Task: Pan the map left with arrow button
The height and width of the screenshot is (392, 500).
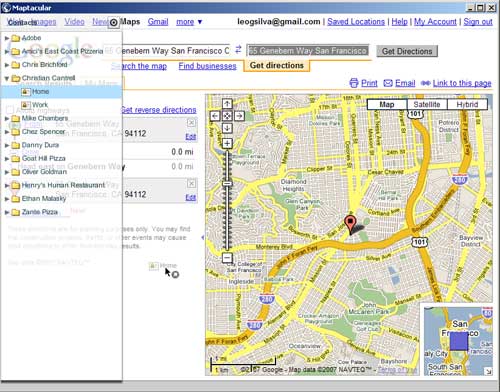Action: (x=215, y=116)
